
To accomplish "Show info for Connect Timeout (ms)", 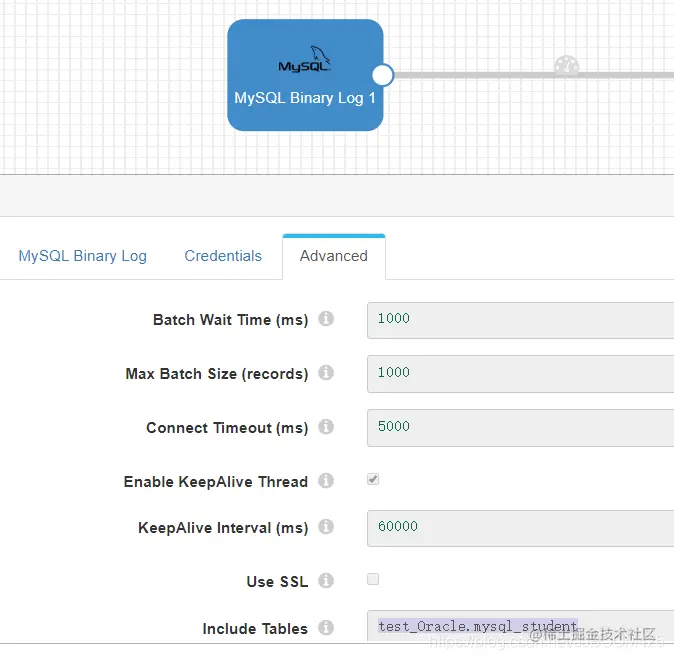I will [x=326, y=427].
